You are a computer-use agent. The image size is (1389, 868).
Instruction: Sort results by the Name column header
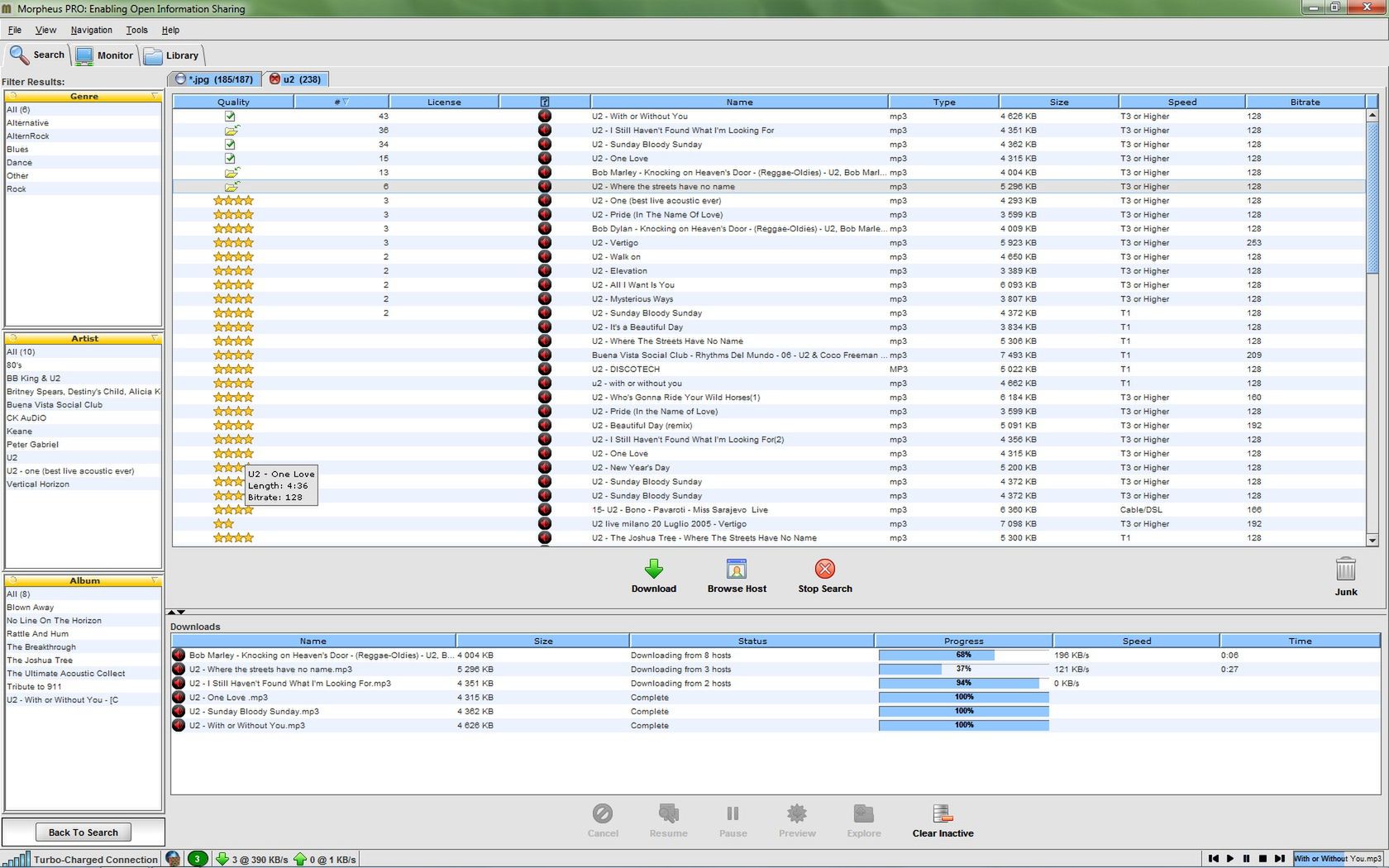pos(739,102)
